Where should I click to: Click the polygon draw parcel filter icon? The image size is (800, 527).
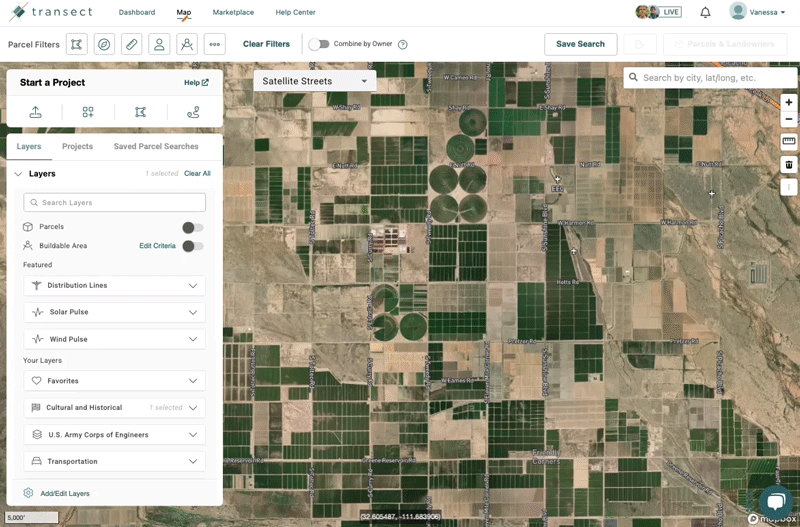pos(77,44)
